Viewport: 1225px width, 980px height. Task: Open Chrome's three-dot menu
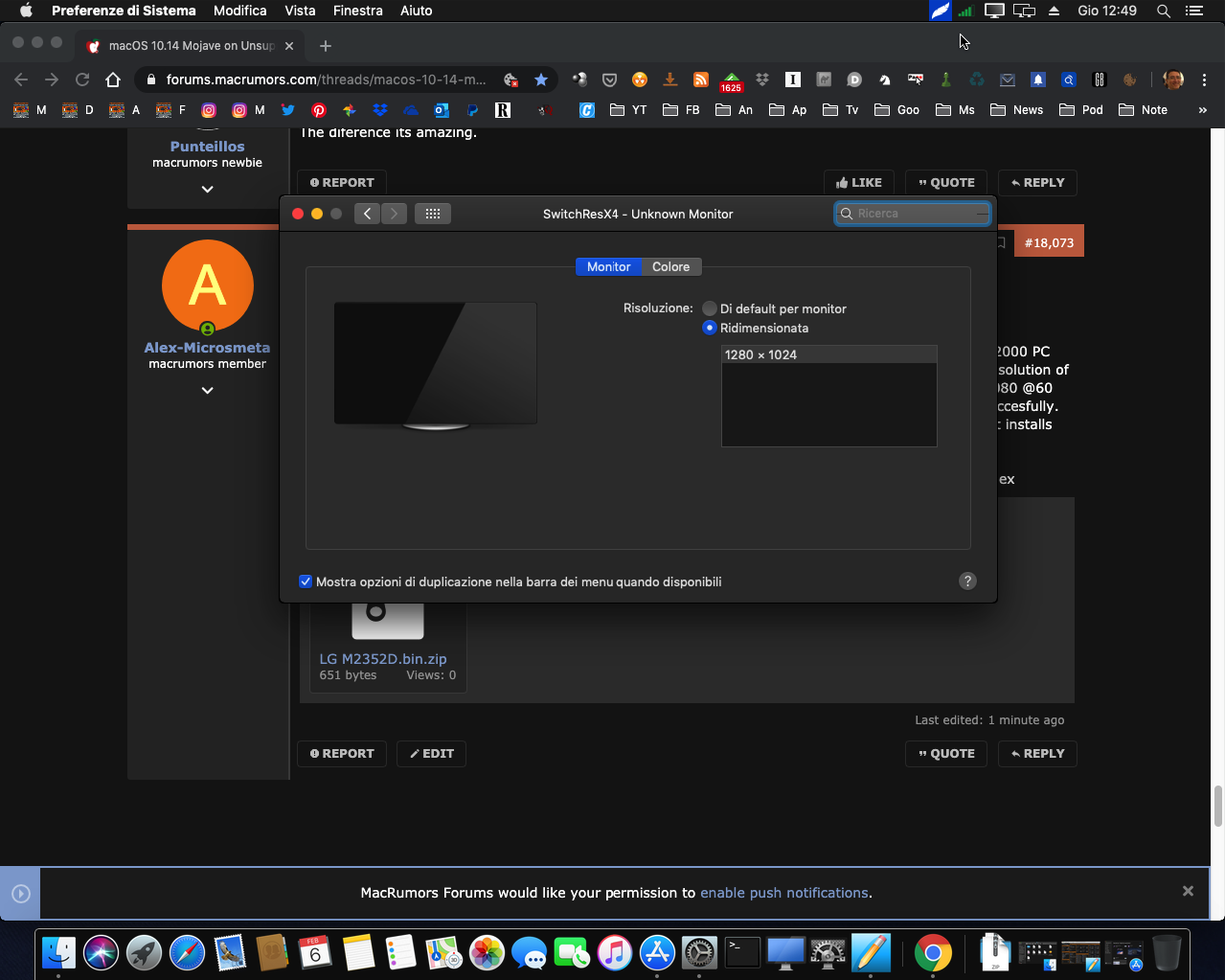click(x=1204, y=80)
